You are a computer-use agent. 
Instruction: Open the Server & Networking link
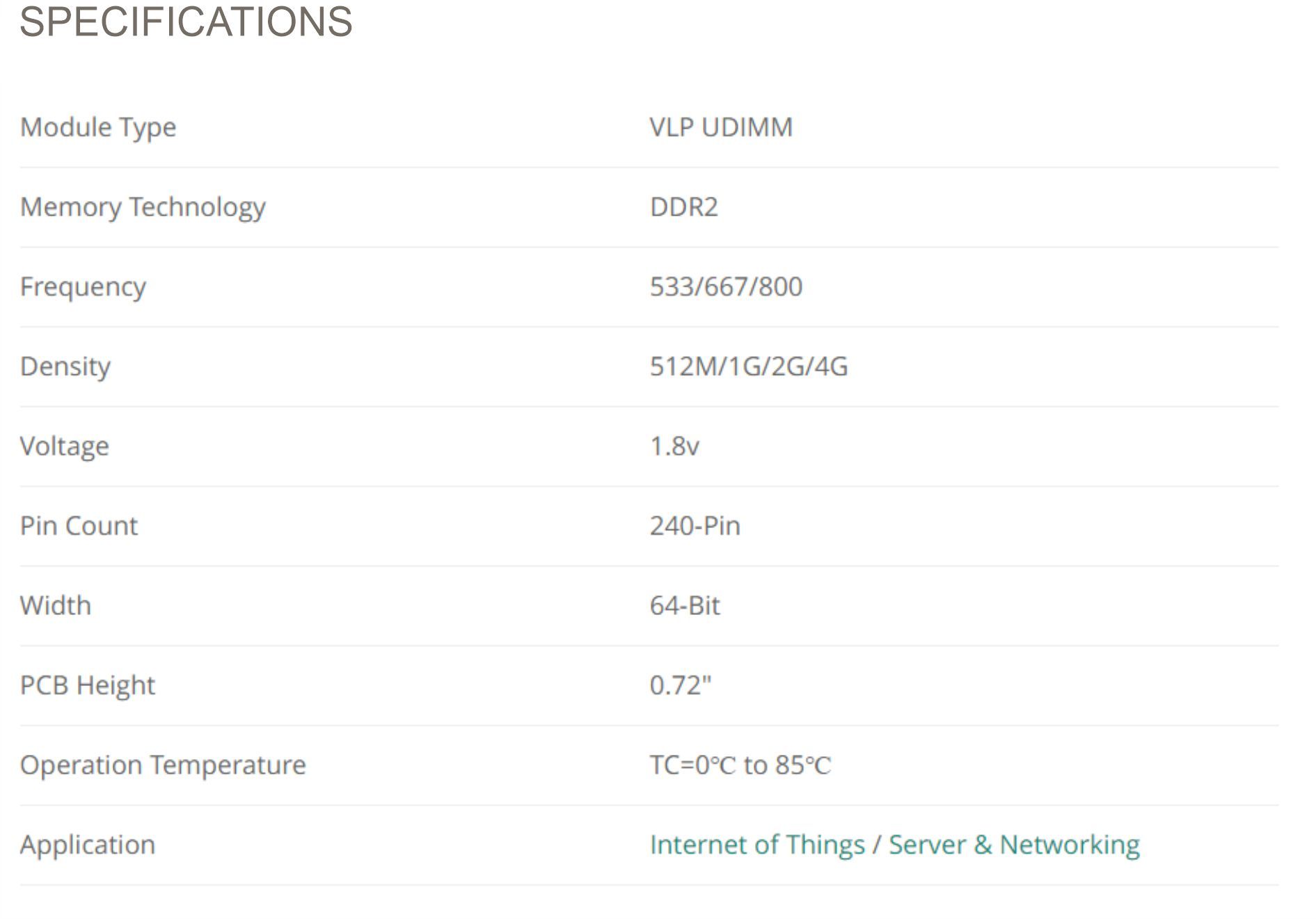[x=1014, y=845]
